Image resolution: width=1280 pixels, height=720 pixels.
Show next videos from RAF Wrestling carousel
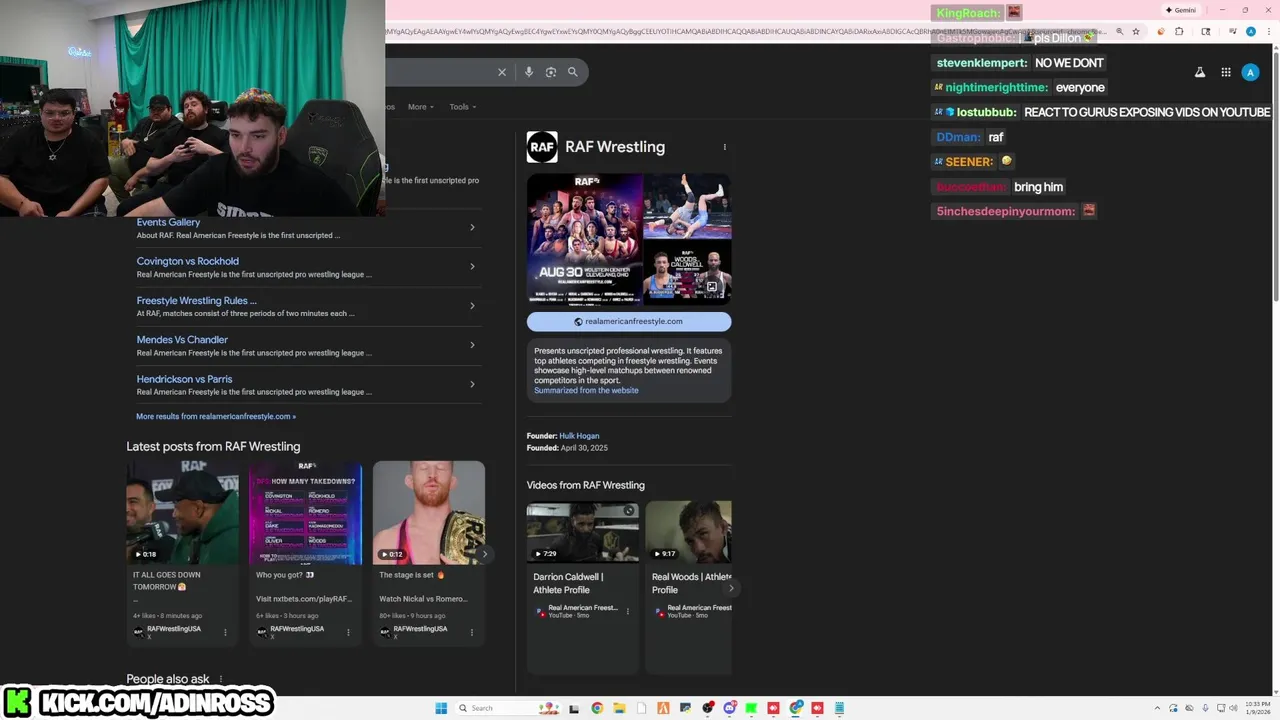731,588
